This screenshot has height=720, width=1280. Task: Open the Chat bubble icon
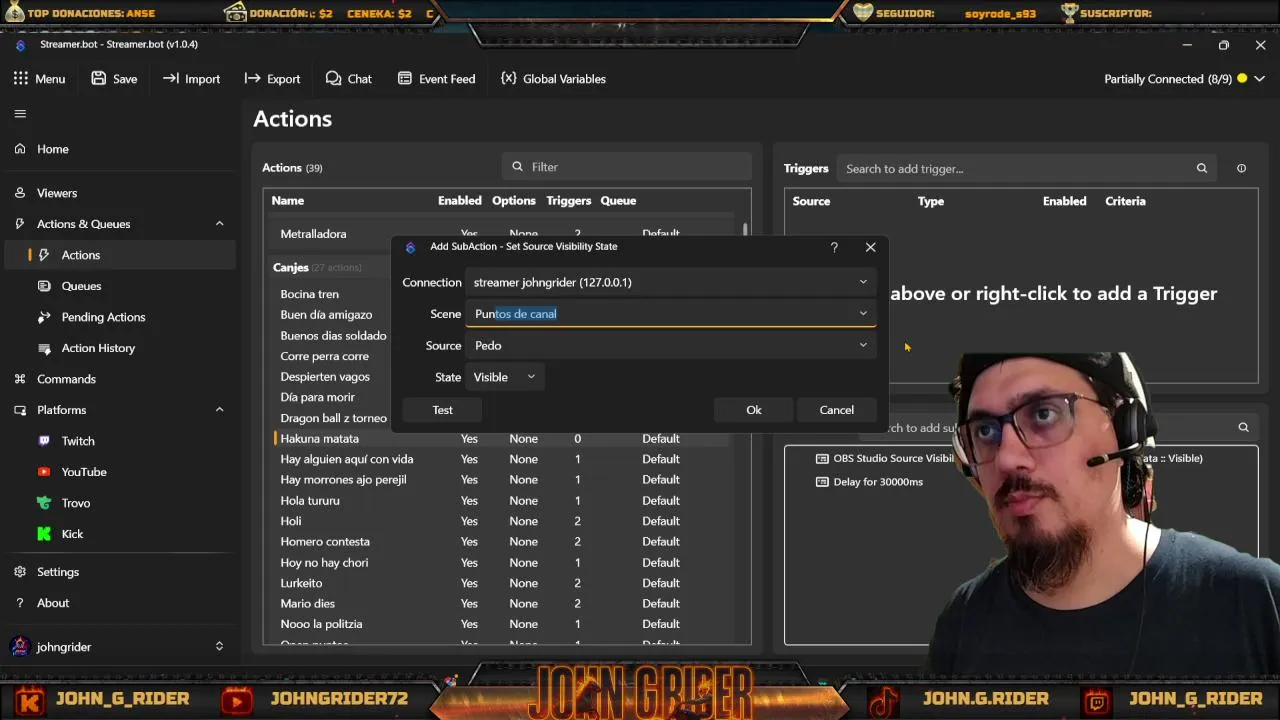click(x=333, y=78)
